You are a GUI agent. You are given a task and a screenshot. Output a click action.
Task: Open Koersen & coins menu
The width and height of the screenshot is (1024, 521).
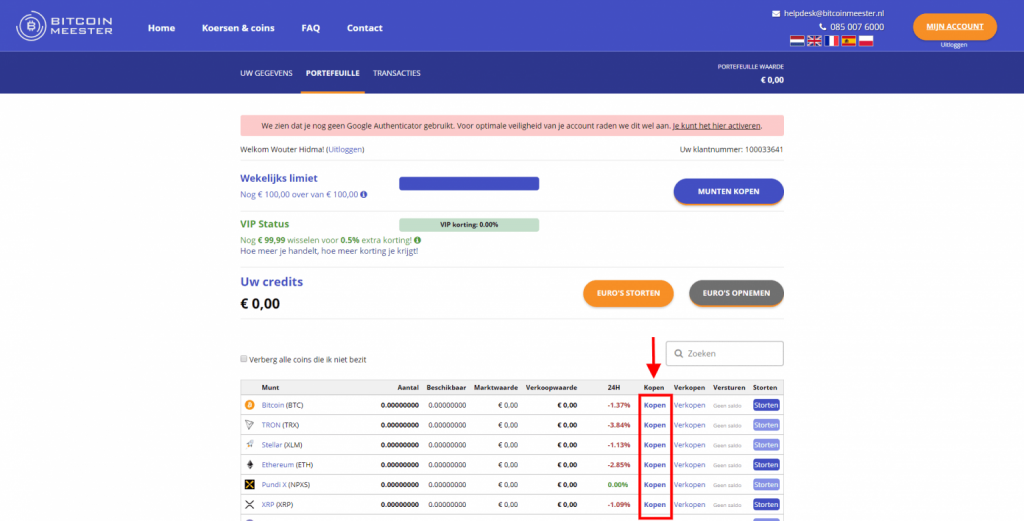(x=238, y=28)
